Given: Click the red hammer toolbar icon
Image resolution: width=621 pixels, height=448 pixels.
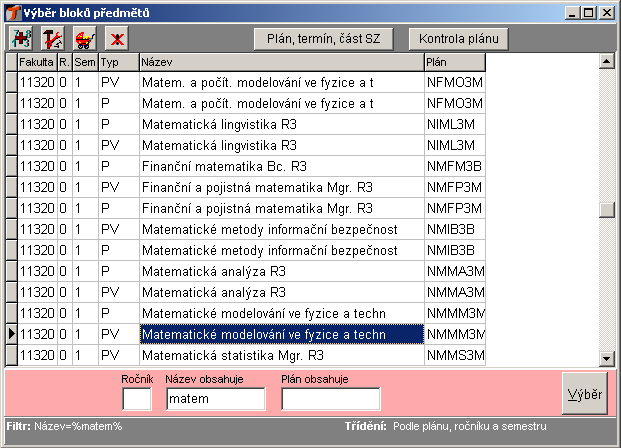Looking at the screenshot, I should [52, 38].
